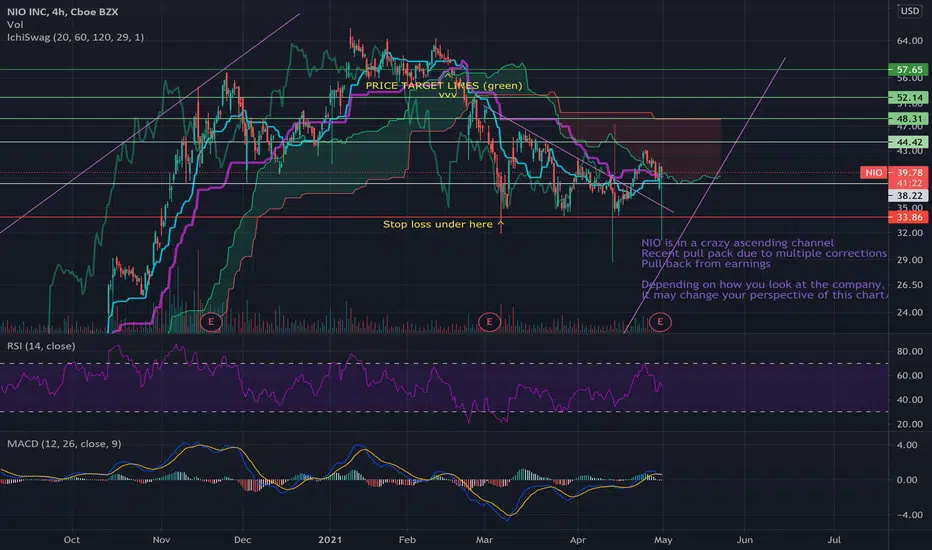Image resolution: width=932 pixels, height=550 pixels.
Task: Click the -4.00 MACD axis value
Action: click(x=908, y=515)
